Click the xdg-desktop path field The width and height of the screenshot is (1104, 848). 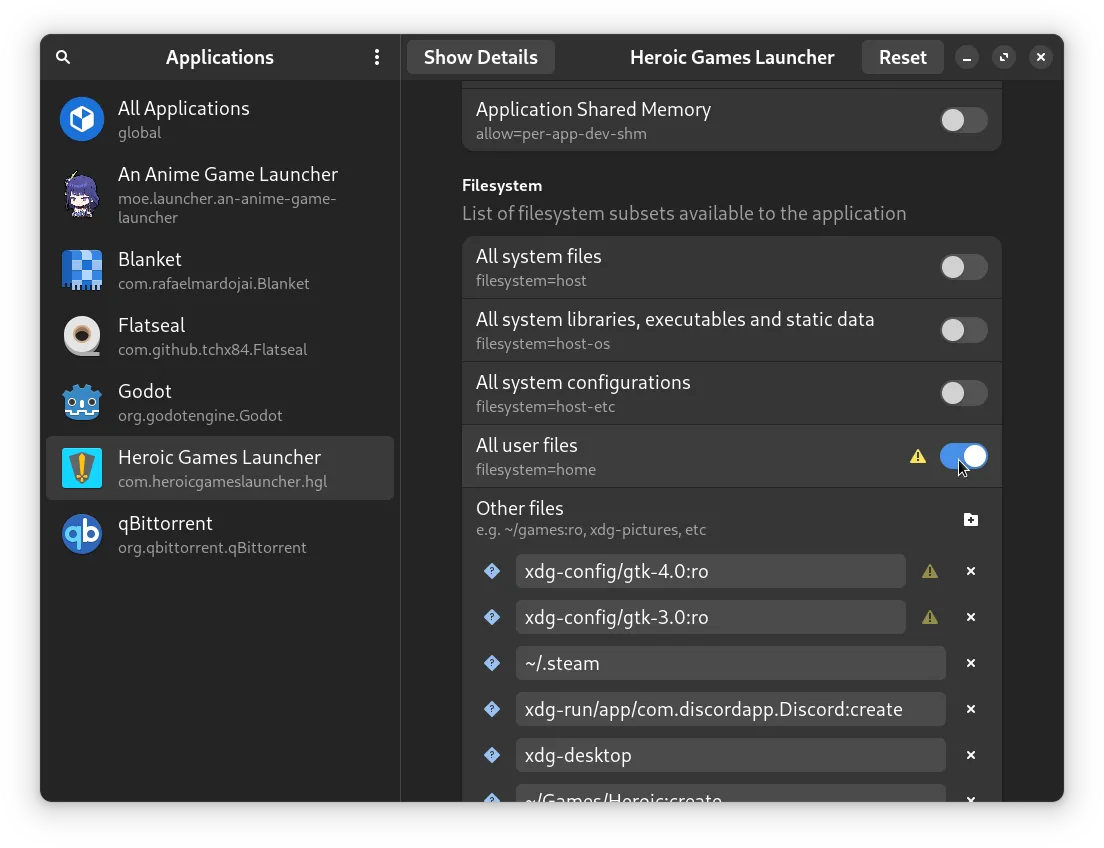730,755
